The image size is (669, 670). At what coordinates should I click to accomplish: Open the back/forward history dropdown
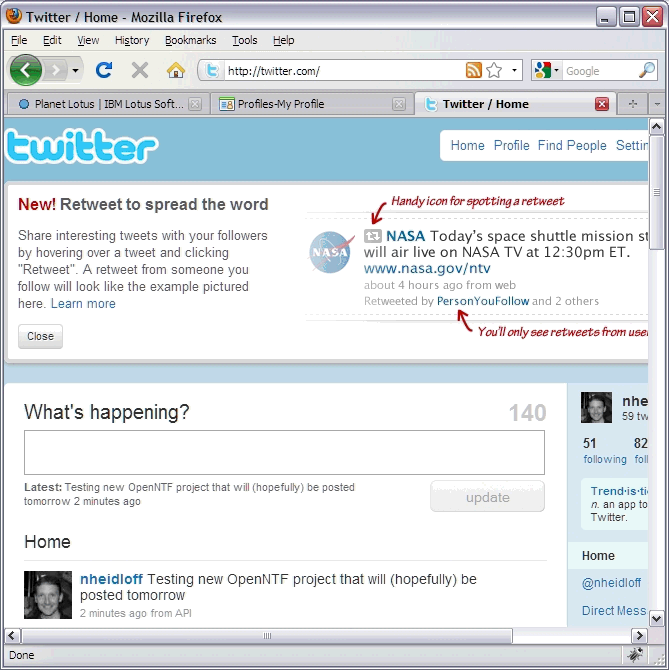pyautogui.click(x=75, y=70)
